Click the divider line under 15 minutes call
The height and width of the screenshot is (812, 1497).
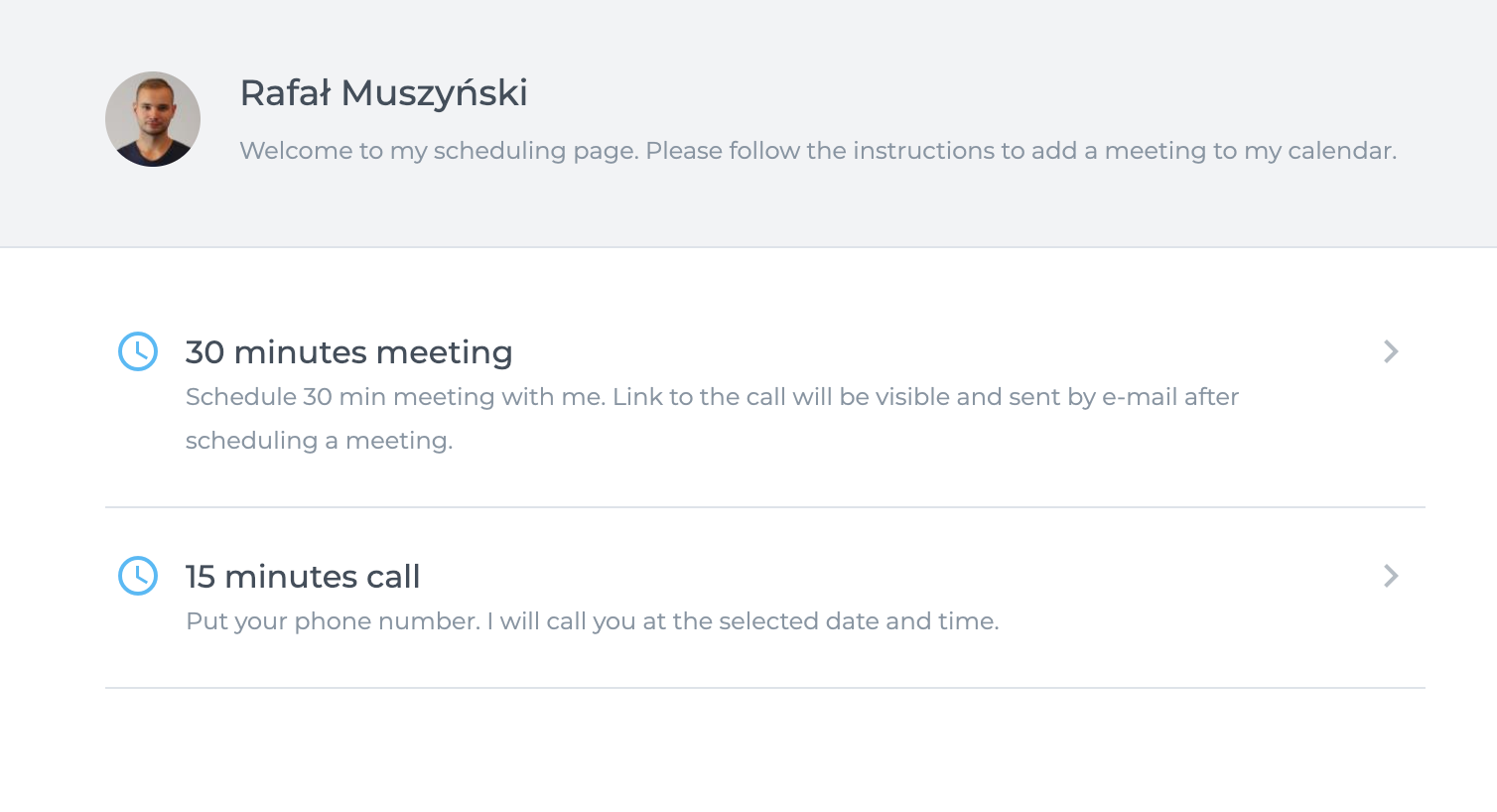point(765,688)
